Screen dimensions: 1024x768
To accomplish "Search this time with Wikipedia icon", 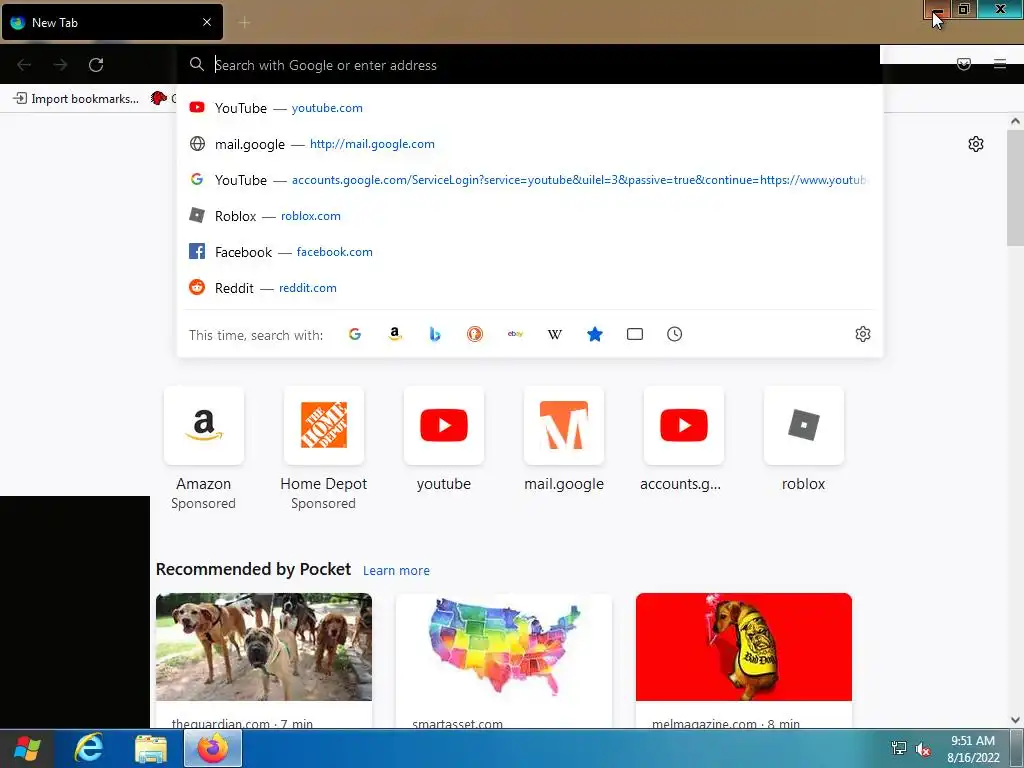I will pyautogui.click(x=554, y=334).
